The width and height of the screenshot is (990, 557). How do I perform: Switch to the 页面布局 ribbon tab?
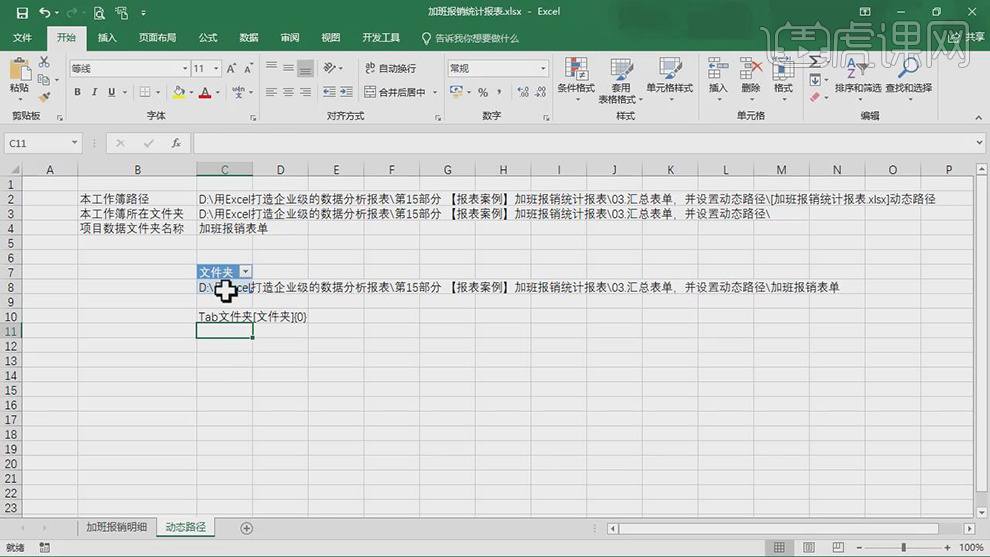click(x=157, y=38)
